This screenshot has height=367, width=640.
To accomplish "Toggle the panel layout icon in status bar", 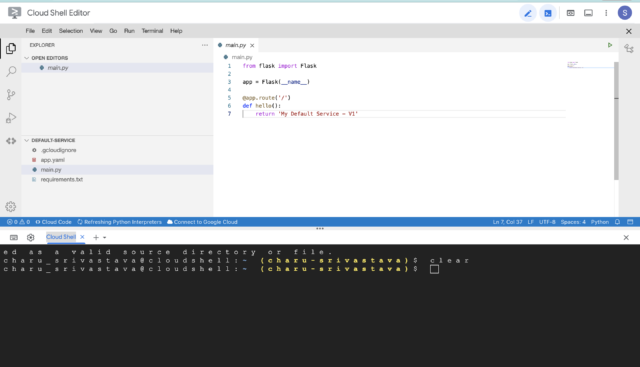I will 630,222.
